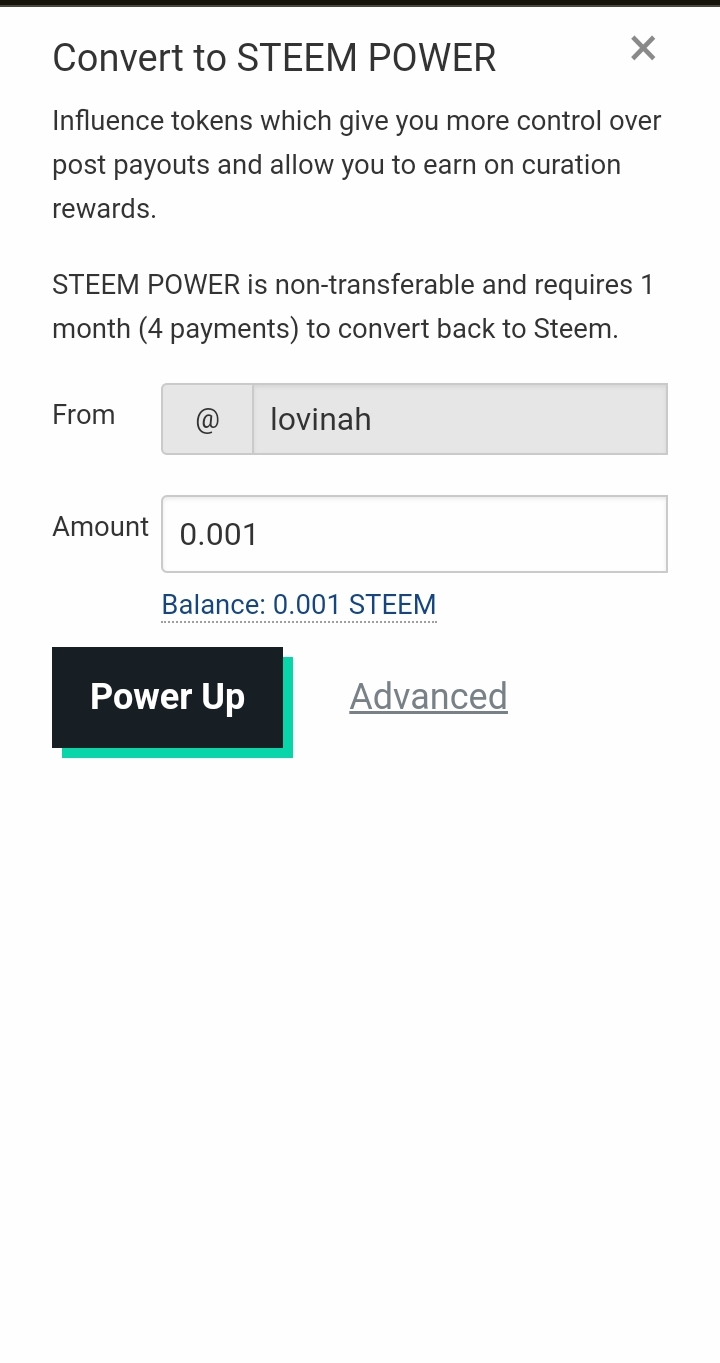This screenshot has height=1363, width=720.
Task: Focus the Amount input field
Action: click(414, 534)
